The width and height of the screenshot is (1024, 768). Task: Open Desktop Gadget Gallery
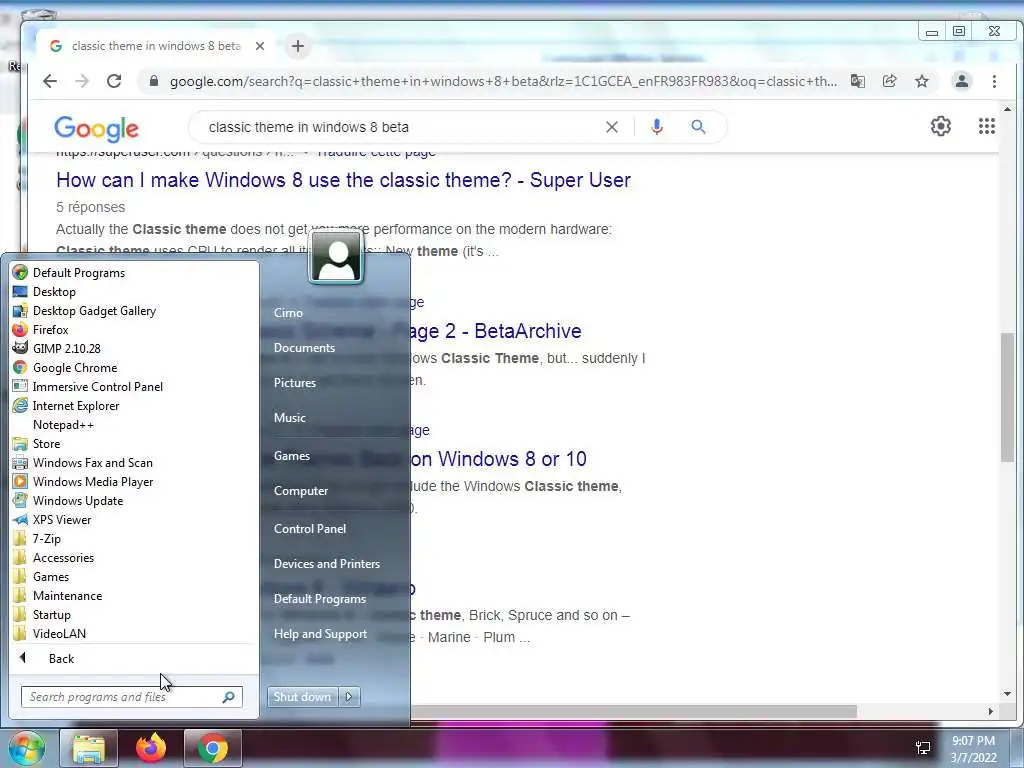point(94,311)
